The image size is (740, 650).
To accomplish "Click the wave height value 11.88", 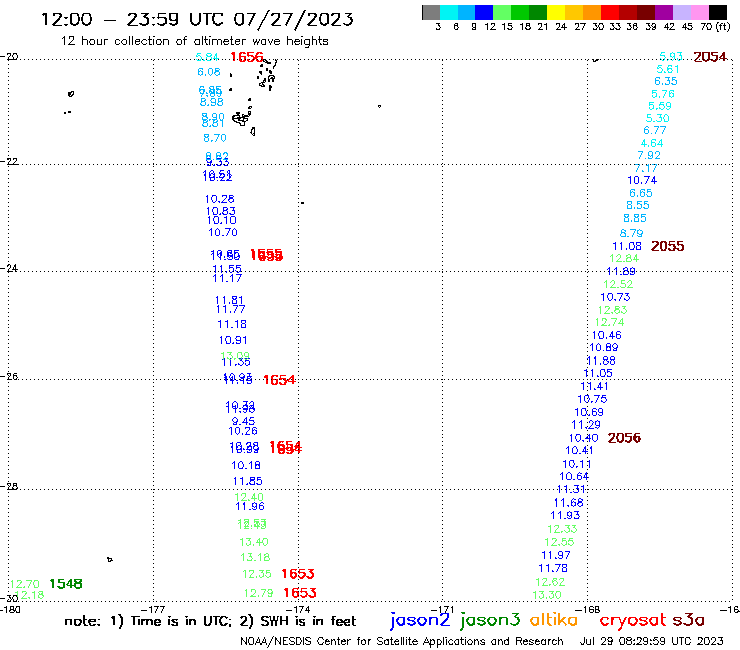I will pos(601,361).
